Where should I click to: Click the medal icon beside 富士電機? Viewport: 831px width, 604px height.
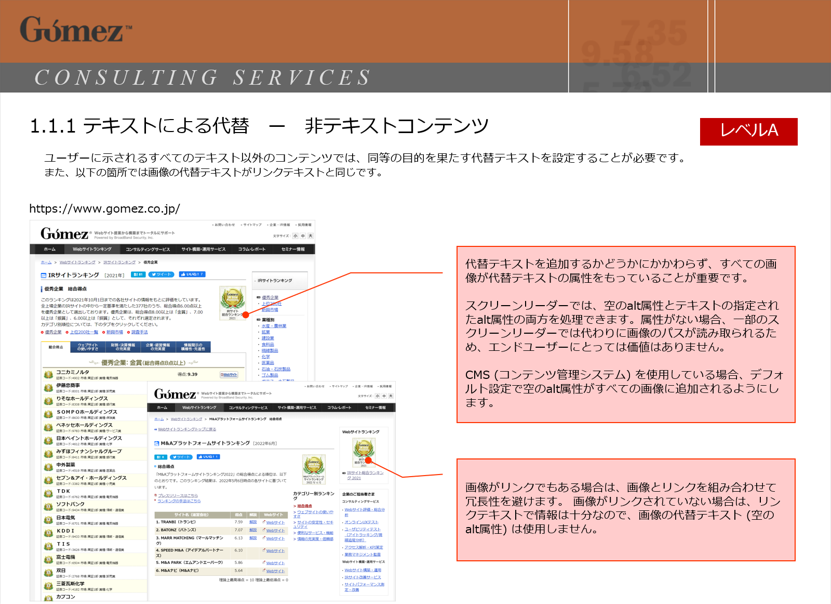(48, 560)
